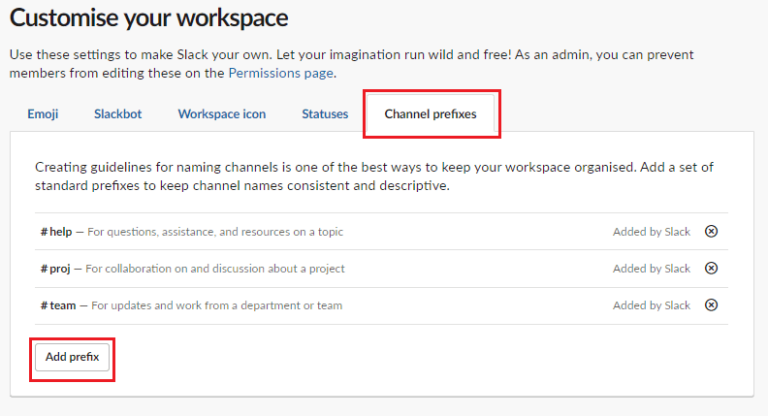
Task: Click the Channel prefixes tab
Action: (x=430, y=114)
